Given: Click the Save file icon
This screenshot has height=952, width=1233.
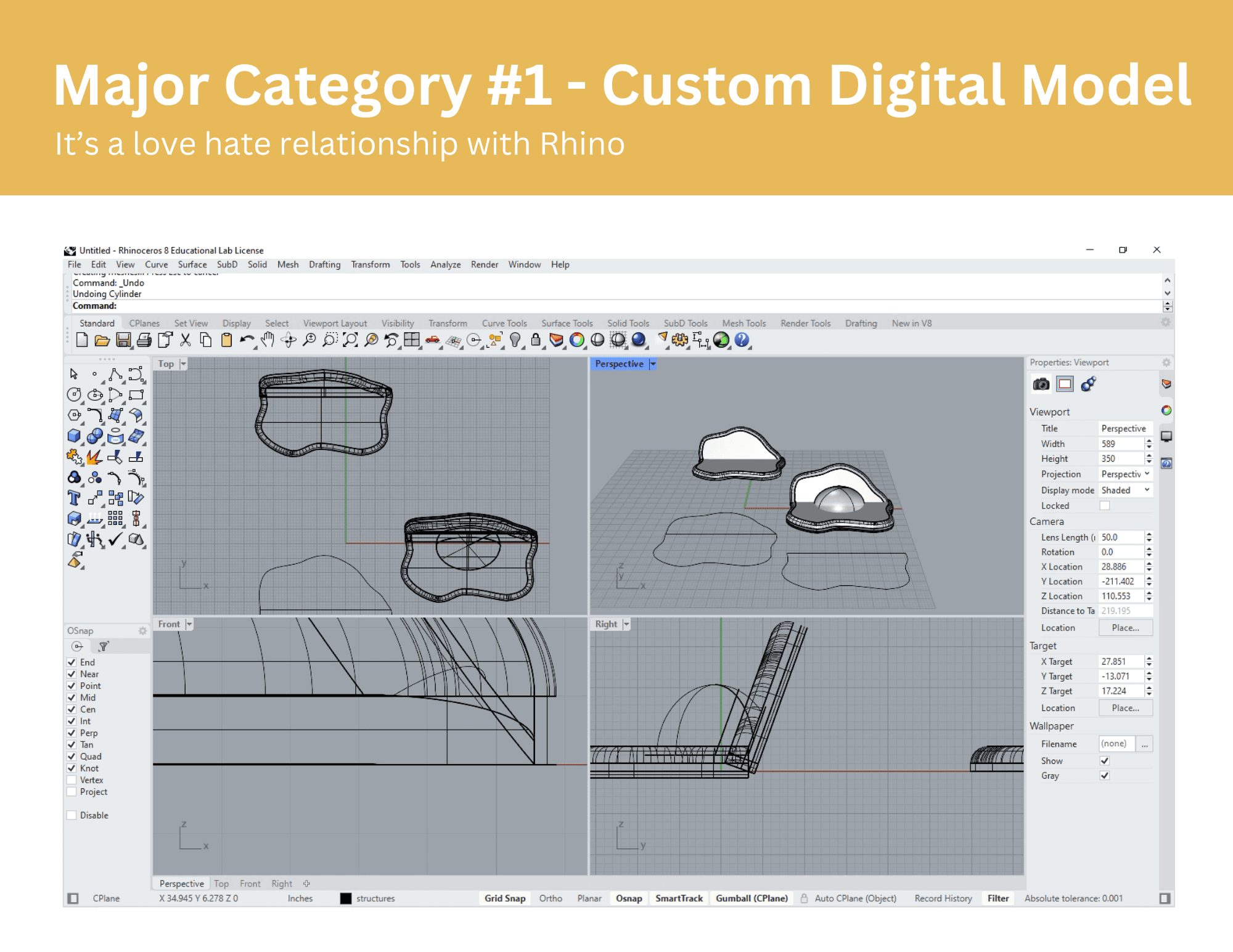Looking at the screenshot, I should (123, 340).
